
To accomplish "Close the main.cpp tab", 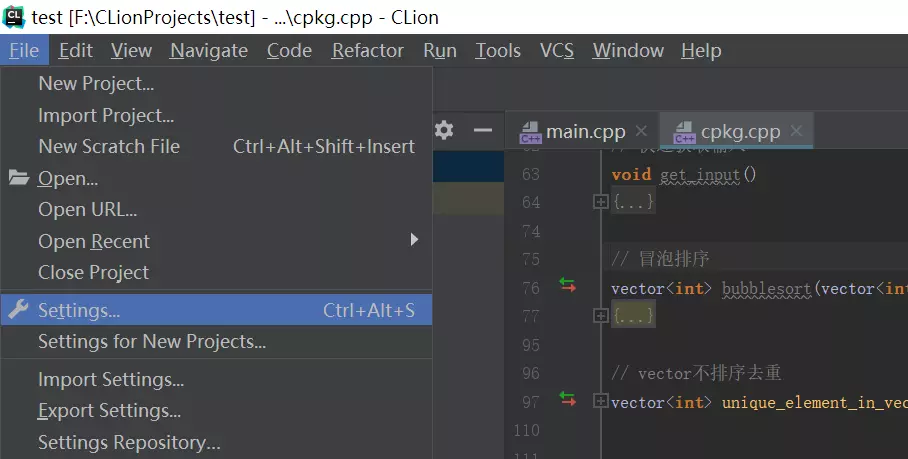I will 641,131.
